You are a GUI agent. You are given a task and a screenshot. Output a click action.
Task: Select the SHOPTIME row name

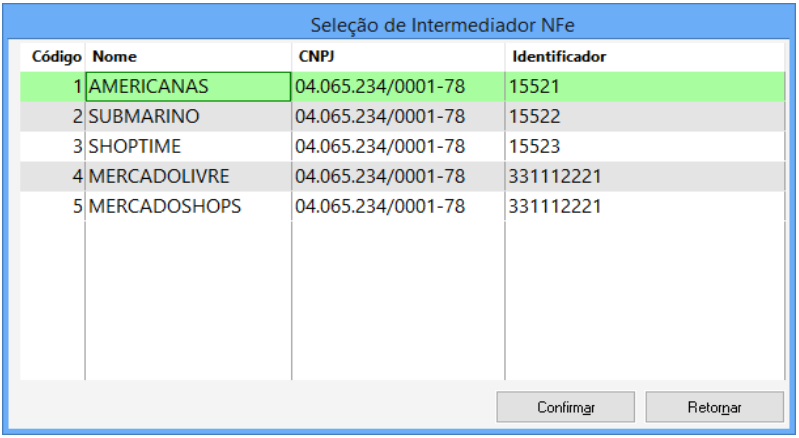click(135, 147)
